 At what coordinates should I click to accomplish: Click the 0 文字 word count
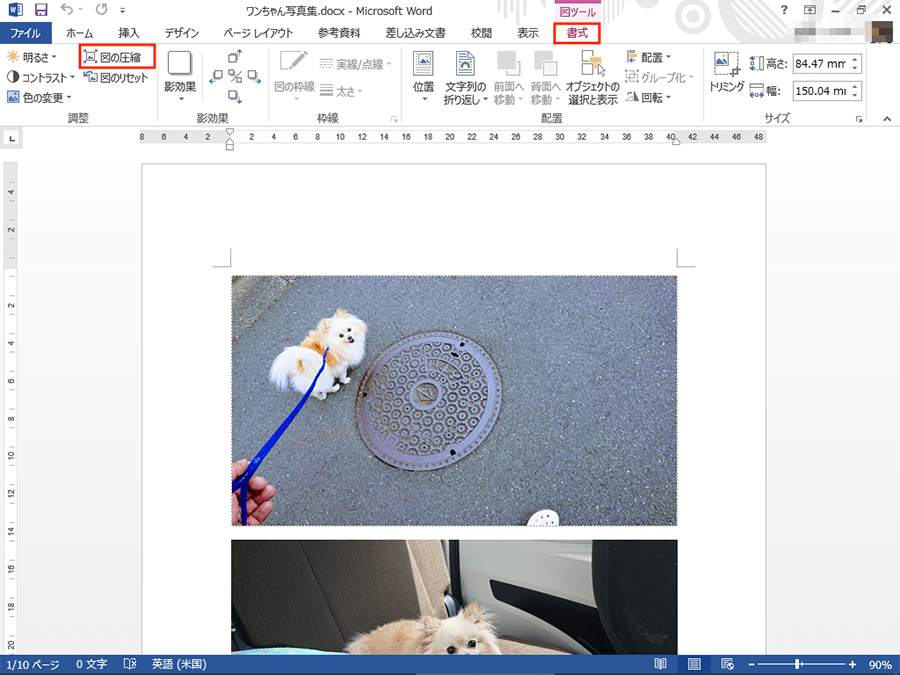coord(91,665)
